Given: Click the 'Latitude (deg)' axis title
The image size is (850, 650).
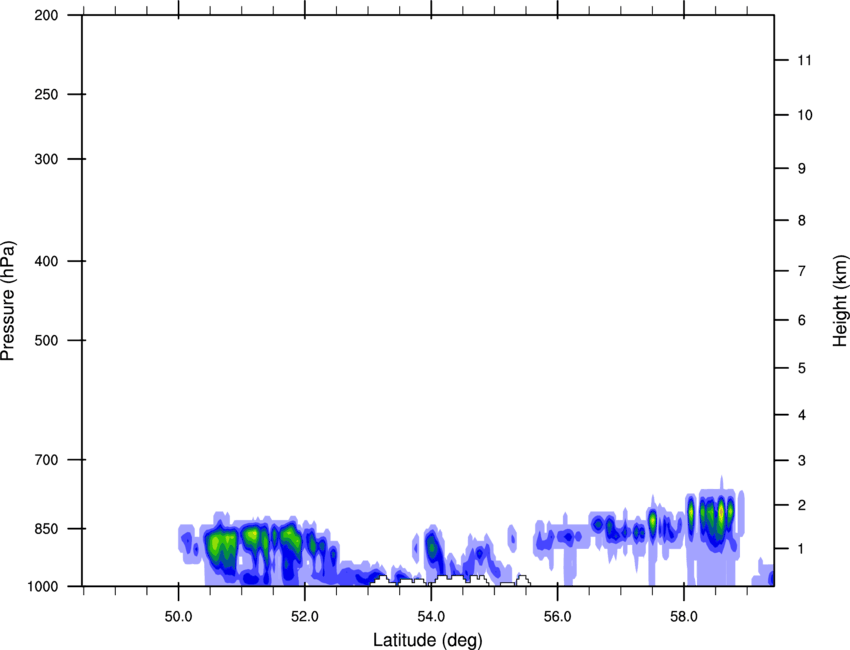Looking at the screenshot, I should (427, 640).
